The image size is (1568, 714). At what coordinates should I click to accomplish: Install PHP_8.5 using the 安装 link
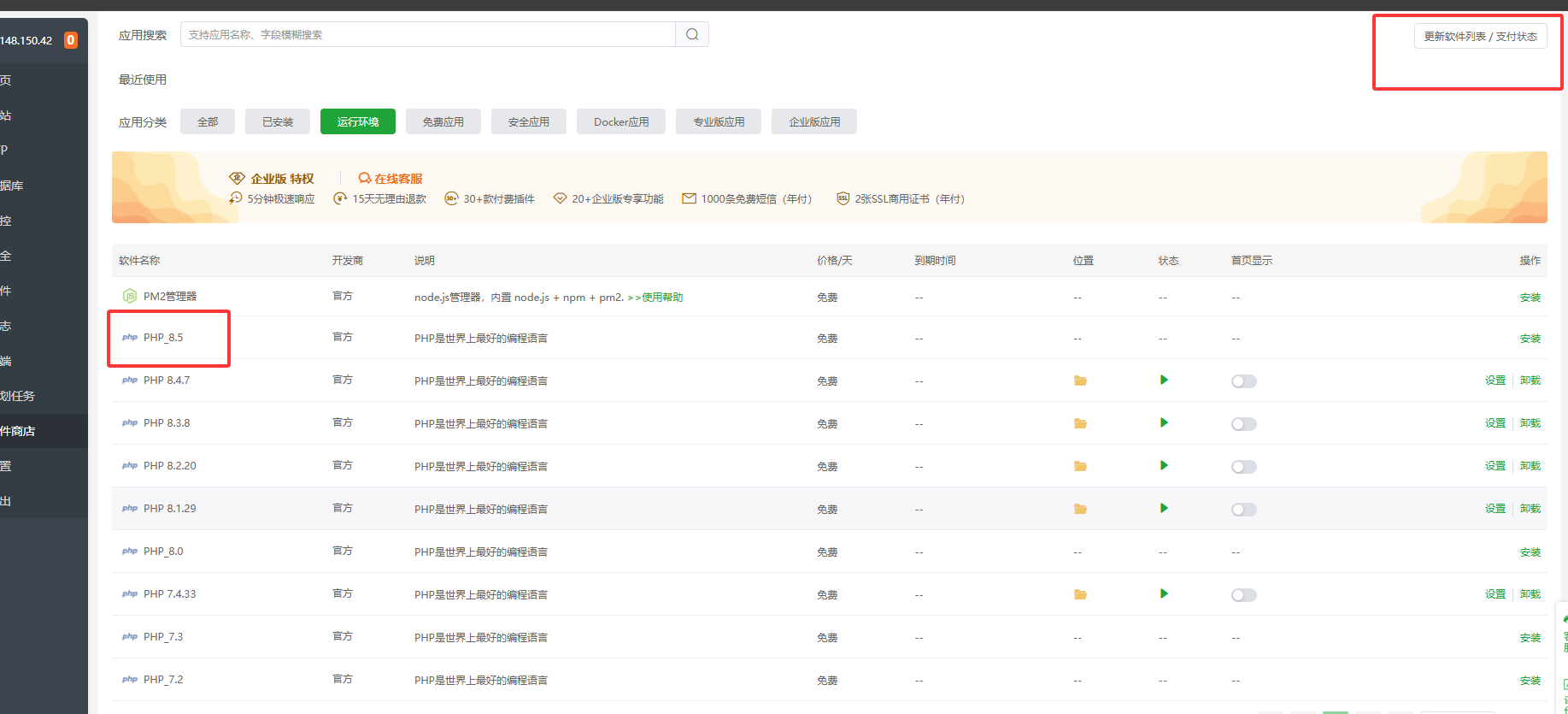[x=1530, y=339]
